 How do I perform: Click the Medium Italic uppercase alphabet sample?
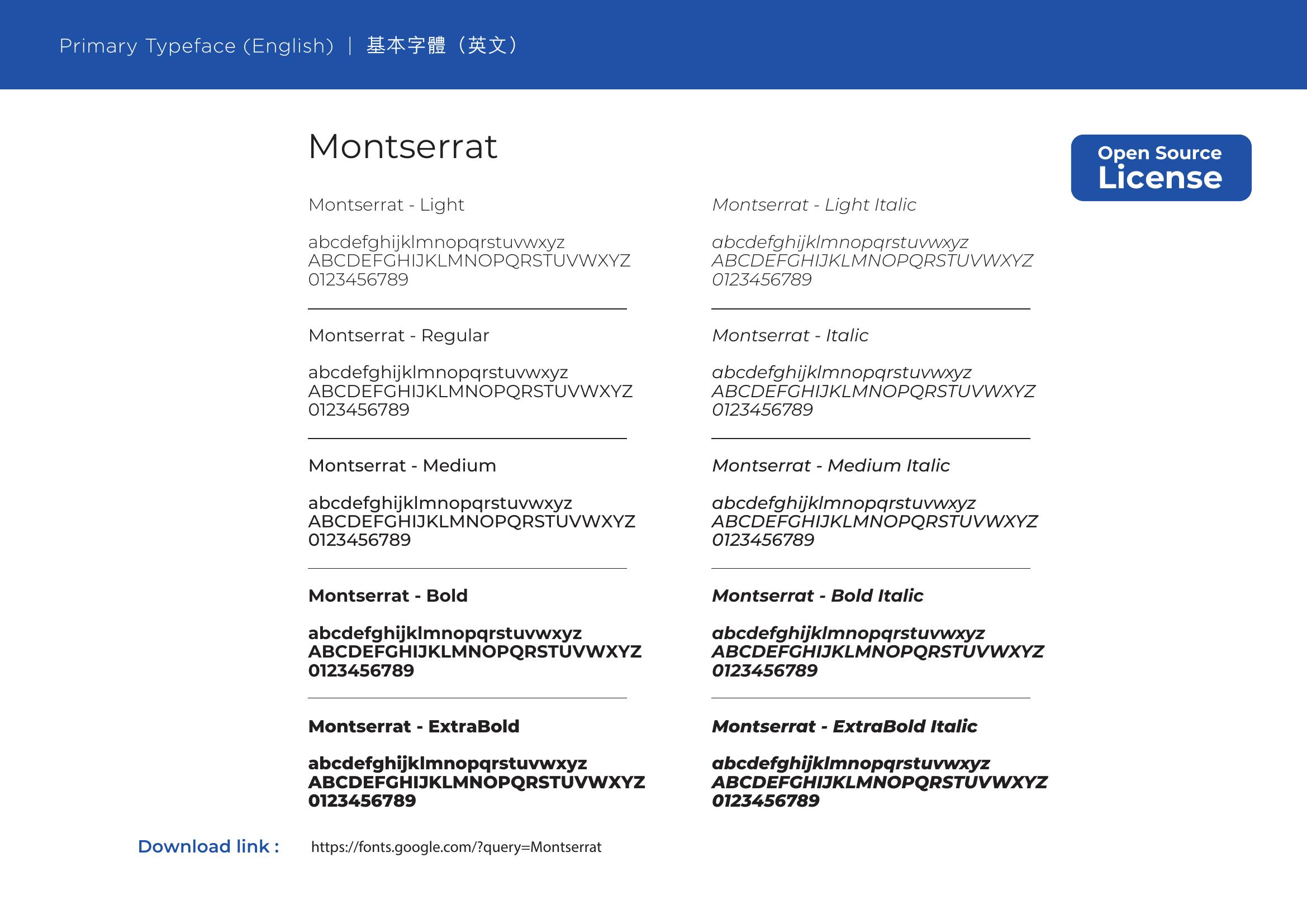point(874,521)
